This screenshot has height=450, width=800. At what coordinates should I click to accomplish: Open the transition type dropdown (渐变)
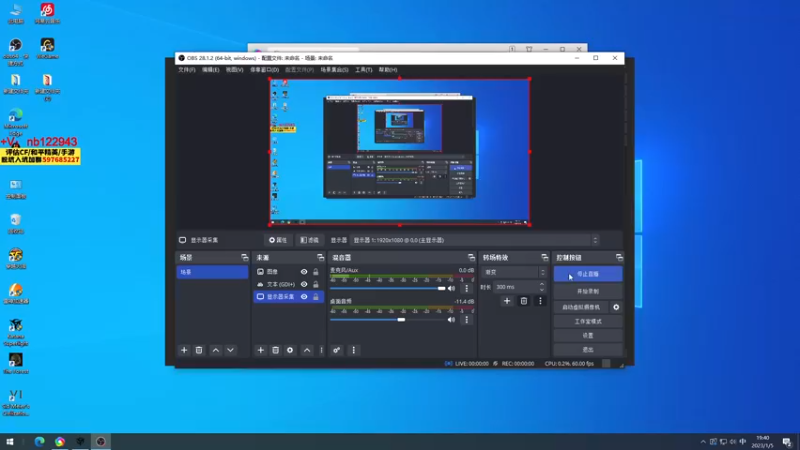point(514,272)
